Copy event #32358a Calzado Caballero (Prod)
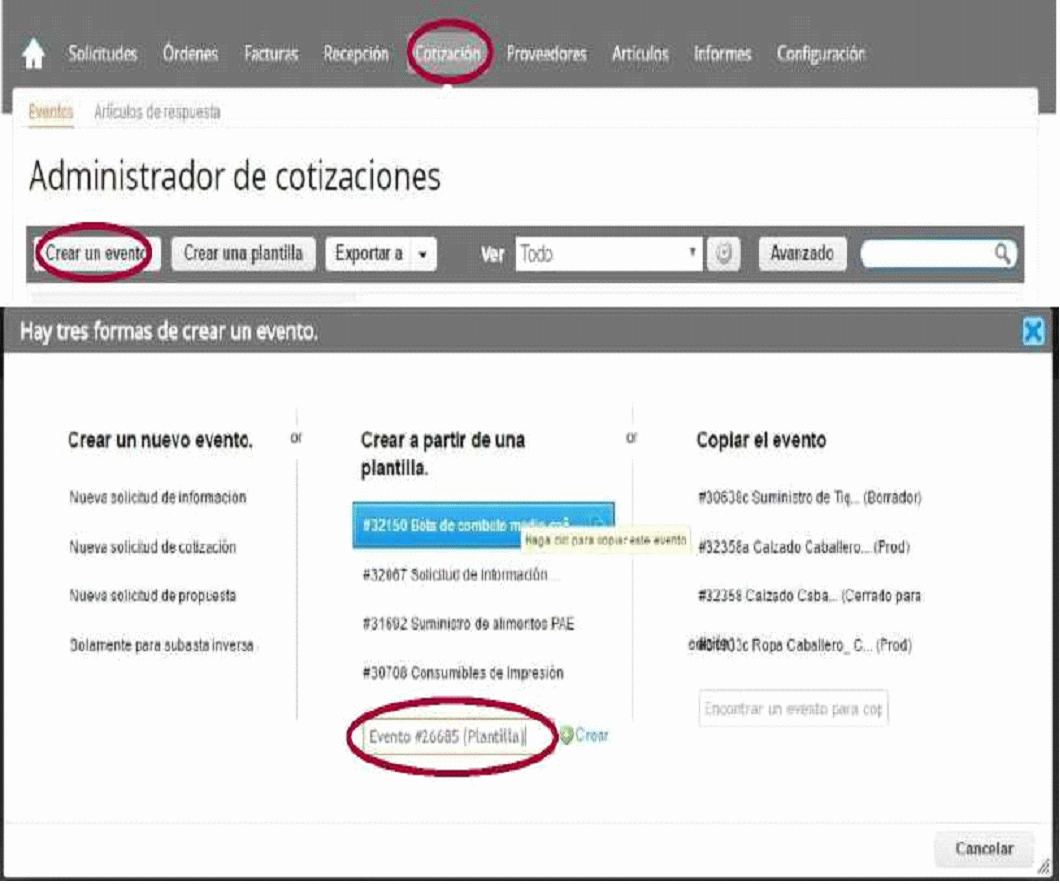This screenshot has height=884, width=1060. [x=804, y=547]
